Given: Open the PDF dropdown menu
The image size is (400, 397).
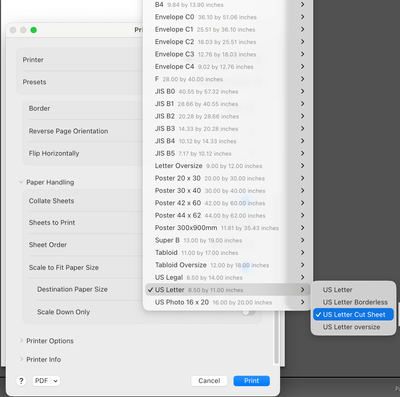Looking at the screenshot, I should (46, 381).
